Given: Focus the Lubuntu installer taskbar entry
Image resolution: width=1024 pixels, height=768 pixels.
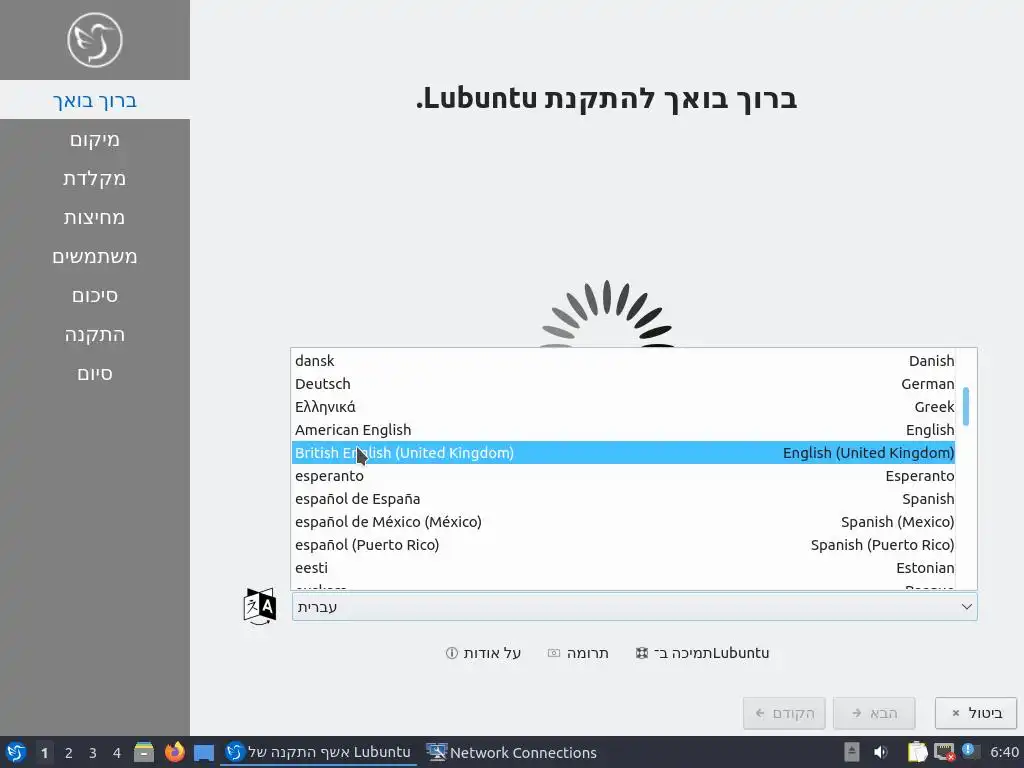Looking at the screenshot, I should [x=318, y=752].
